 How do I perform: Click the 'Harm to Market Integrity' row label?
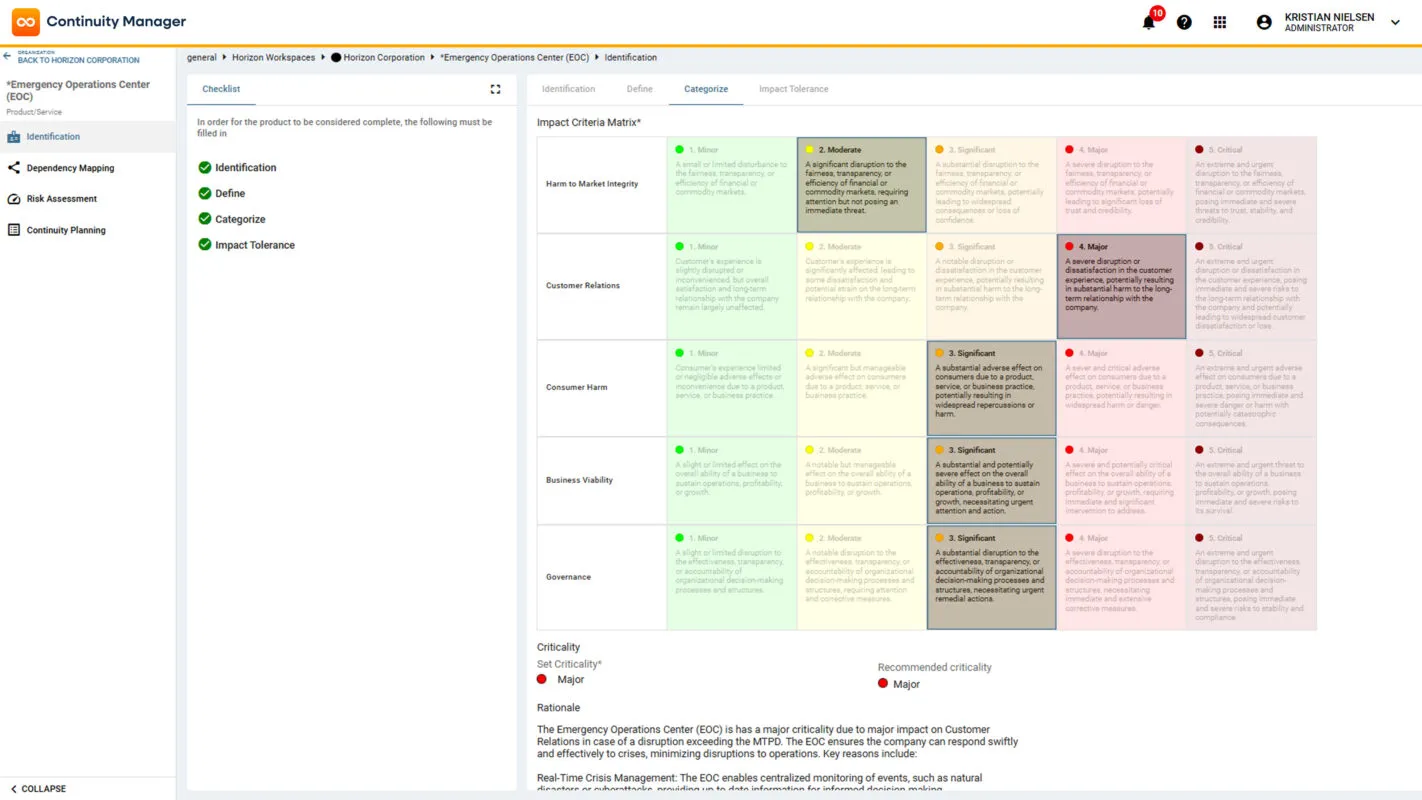[592, 184]
